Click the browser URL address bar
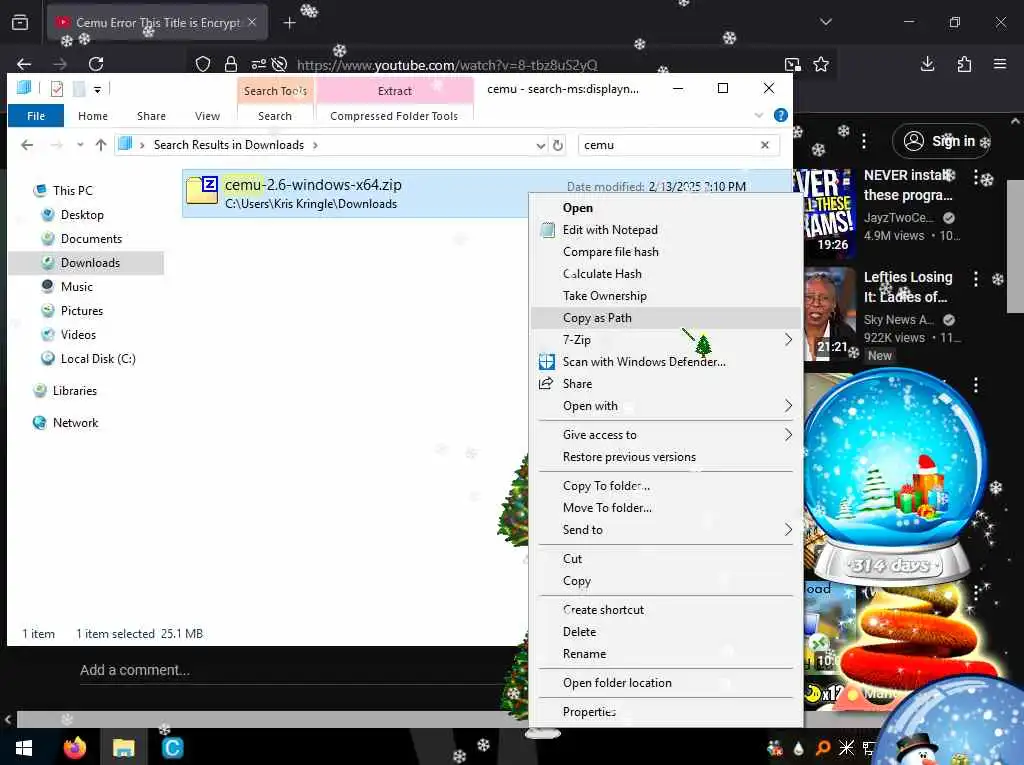 click(447, 65)
